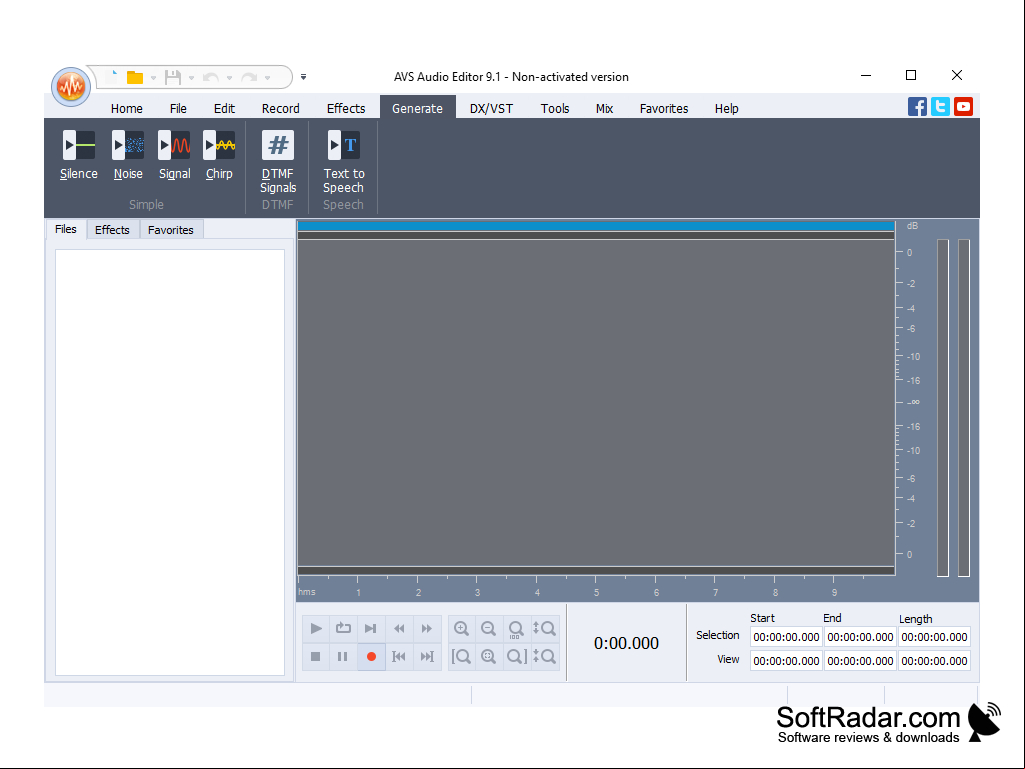Start playback with the Play button
1025x769 pixels.
tap(316, 628)
